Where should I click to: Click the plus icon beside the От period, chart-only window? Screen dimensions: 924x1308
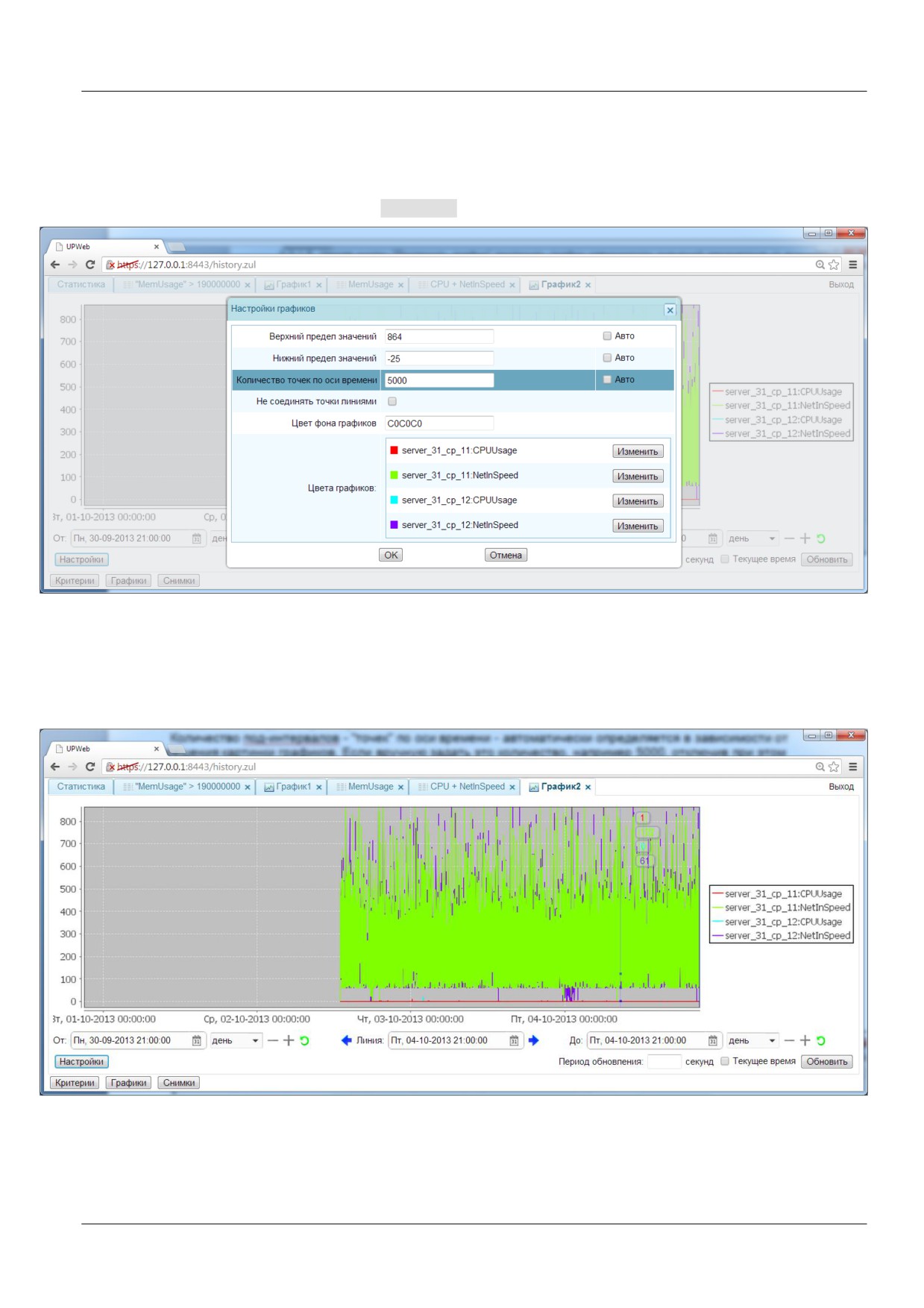tap(288, 1040)
